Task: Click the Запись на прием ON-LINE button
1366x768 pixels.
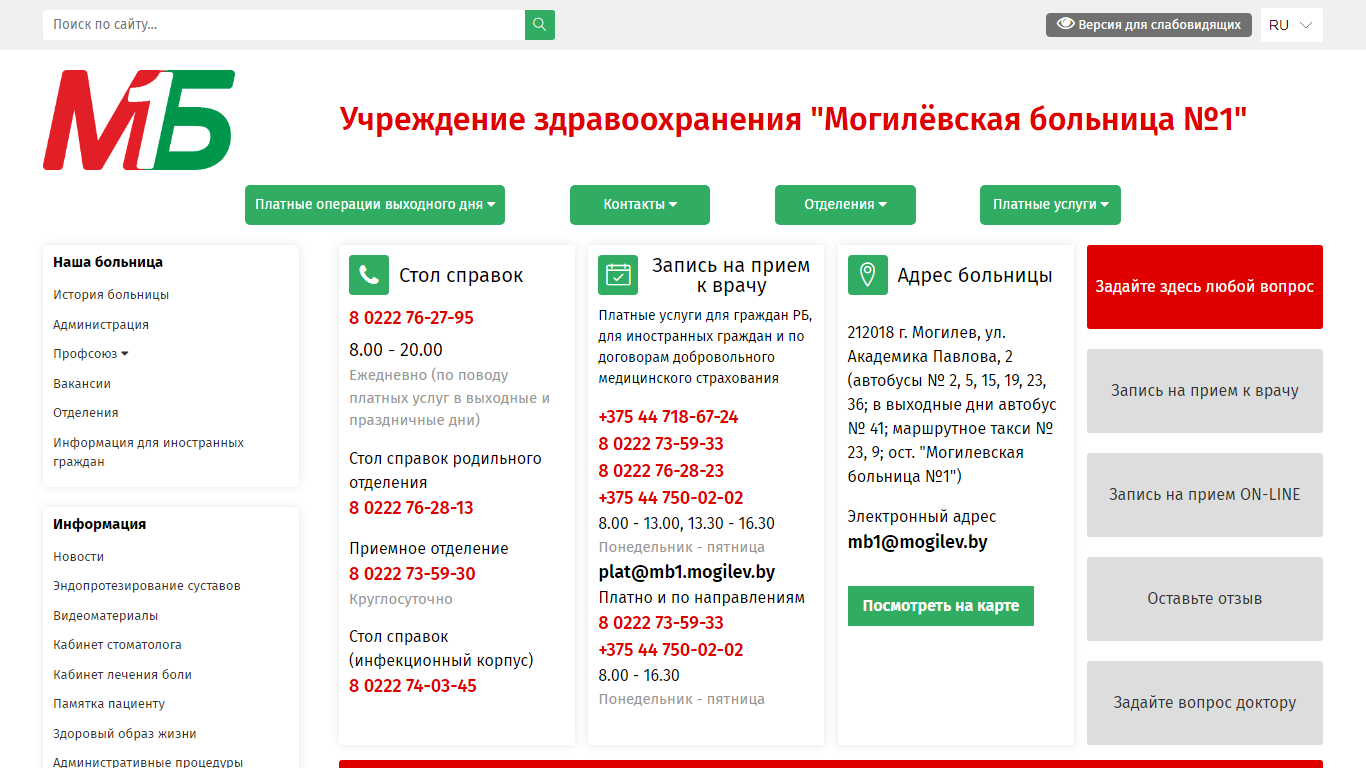Action: click(1205, 495)
